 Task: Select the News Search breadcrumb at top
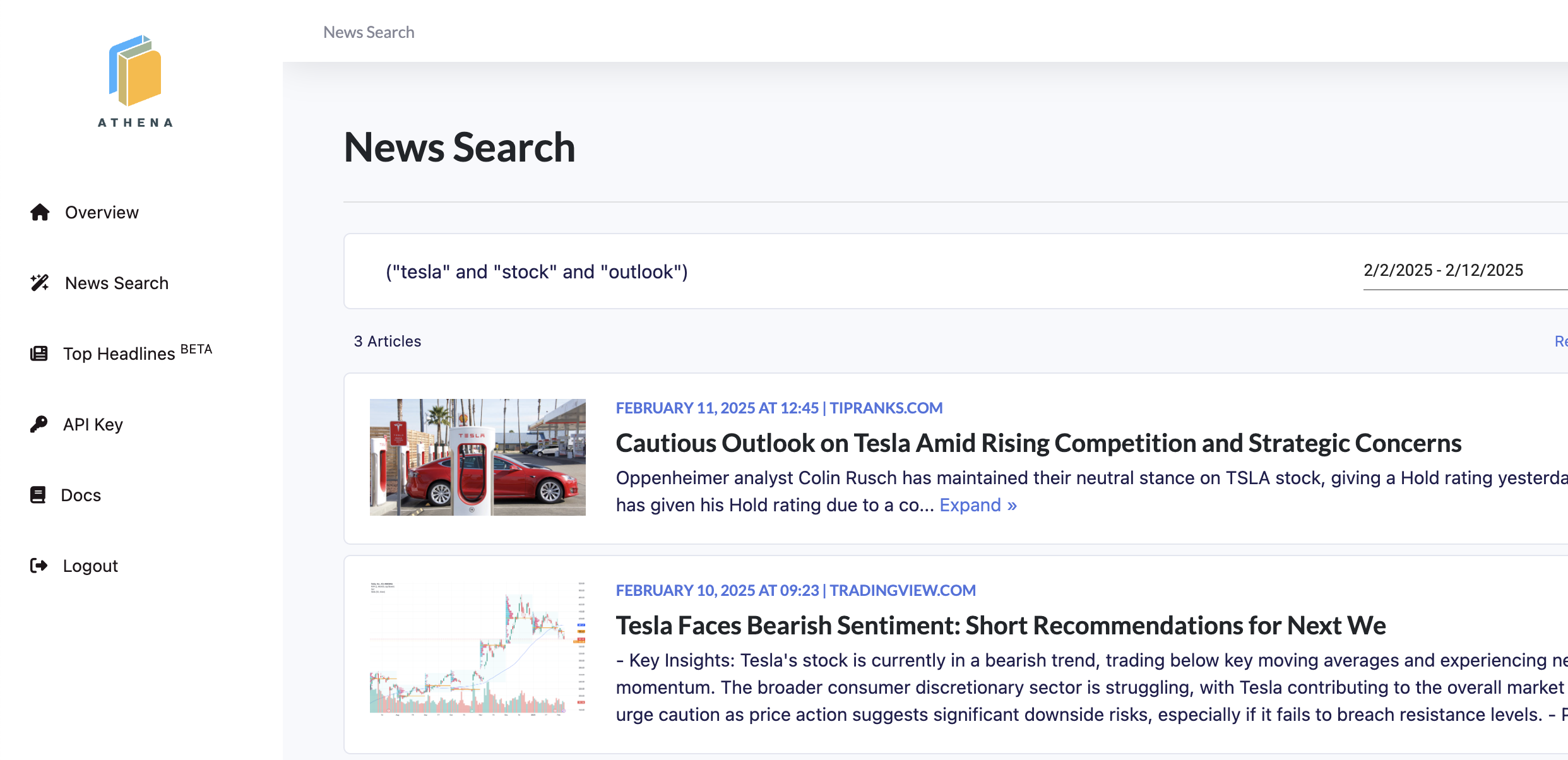pos(369,32)
